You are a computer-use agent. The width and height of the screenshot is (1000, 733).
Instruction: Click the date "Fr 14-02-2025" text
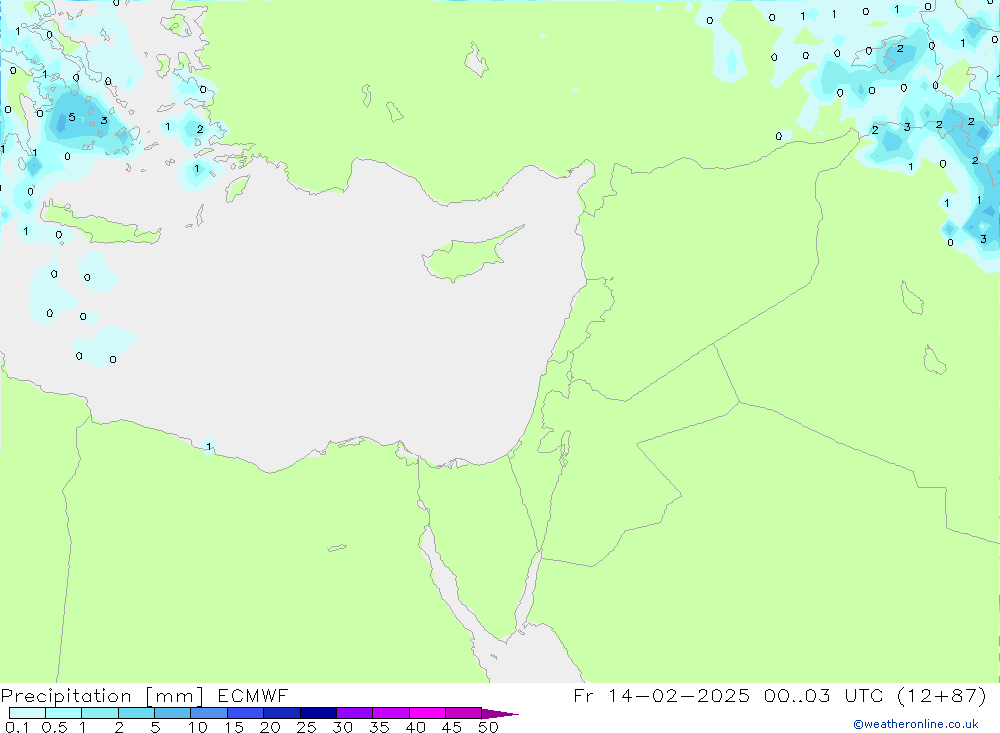(661, 695)
